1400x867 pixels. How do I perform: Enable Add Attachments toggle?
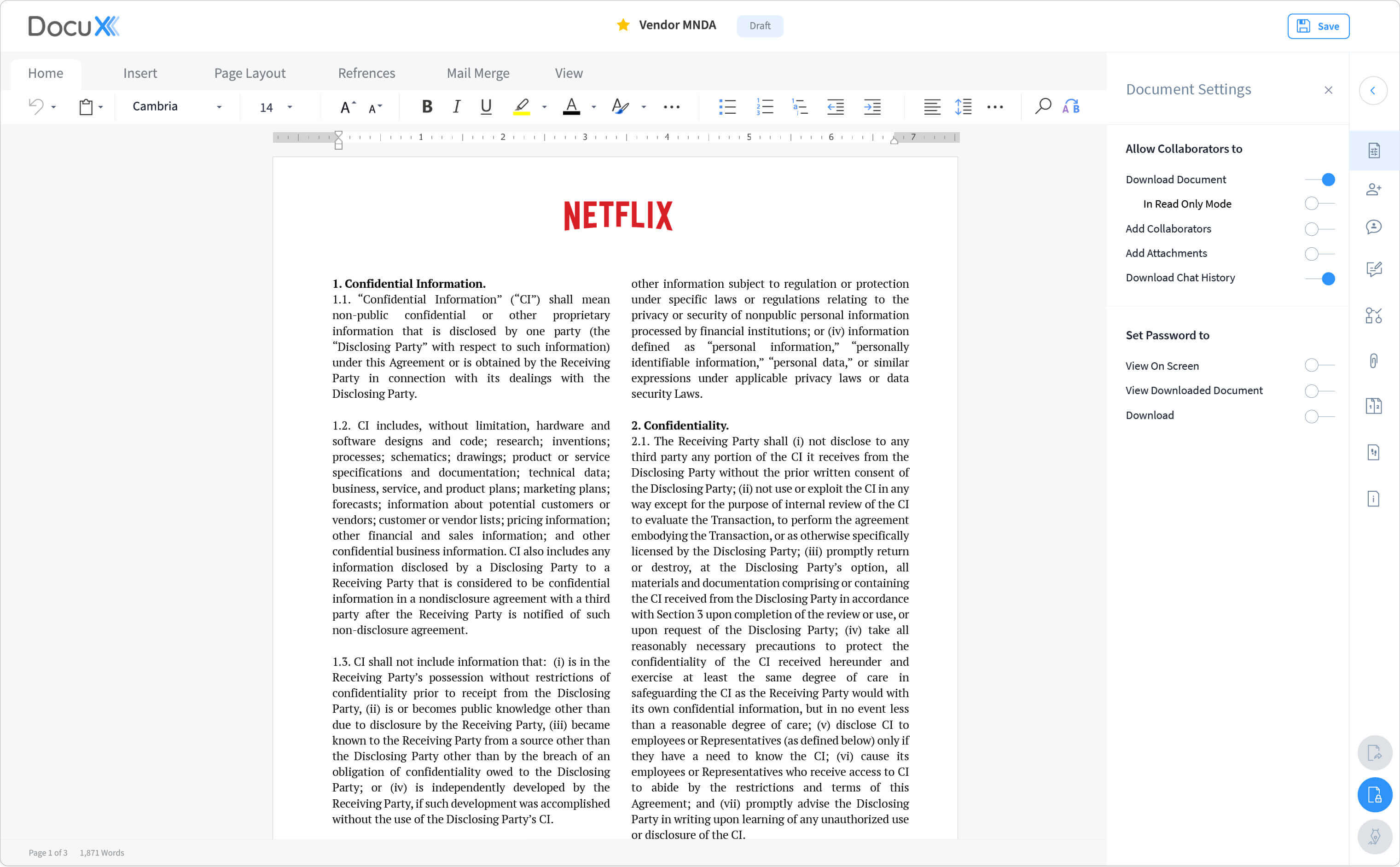point(1320,253)
